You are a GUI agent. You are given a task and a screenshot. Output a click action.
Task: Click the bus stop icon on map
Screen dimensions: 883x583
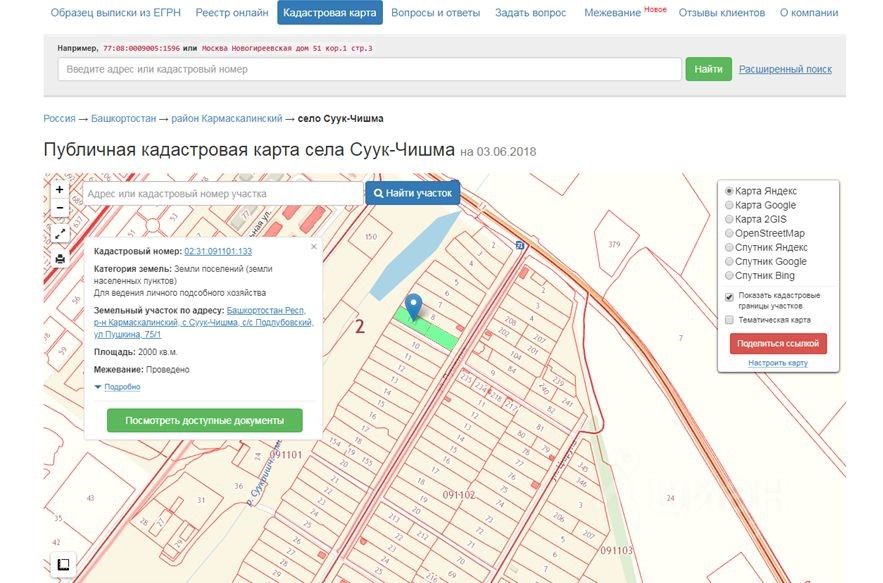[x=519, y=246]
